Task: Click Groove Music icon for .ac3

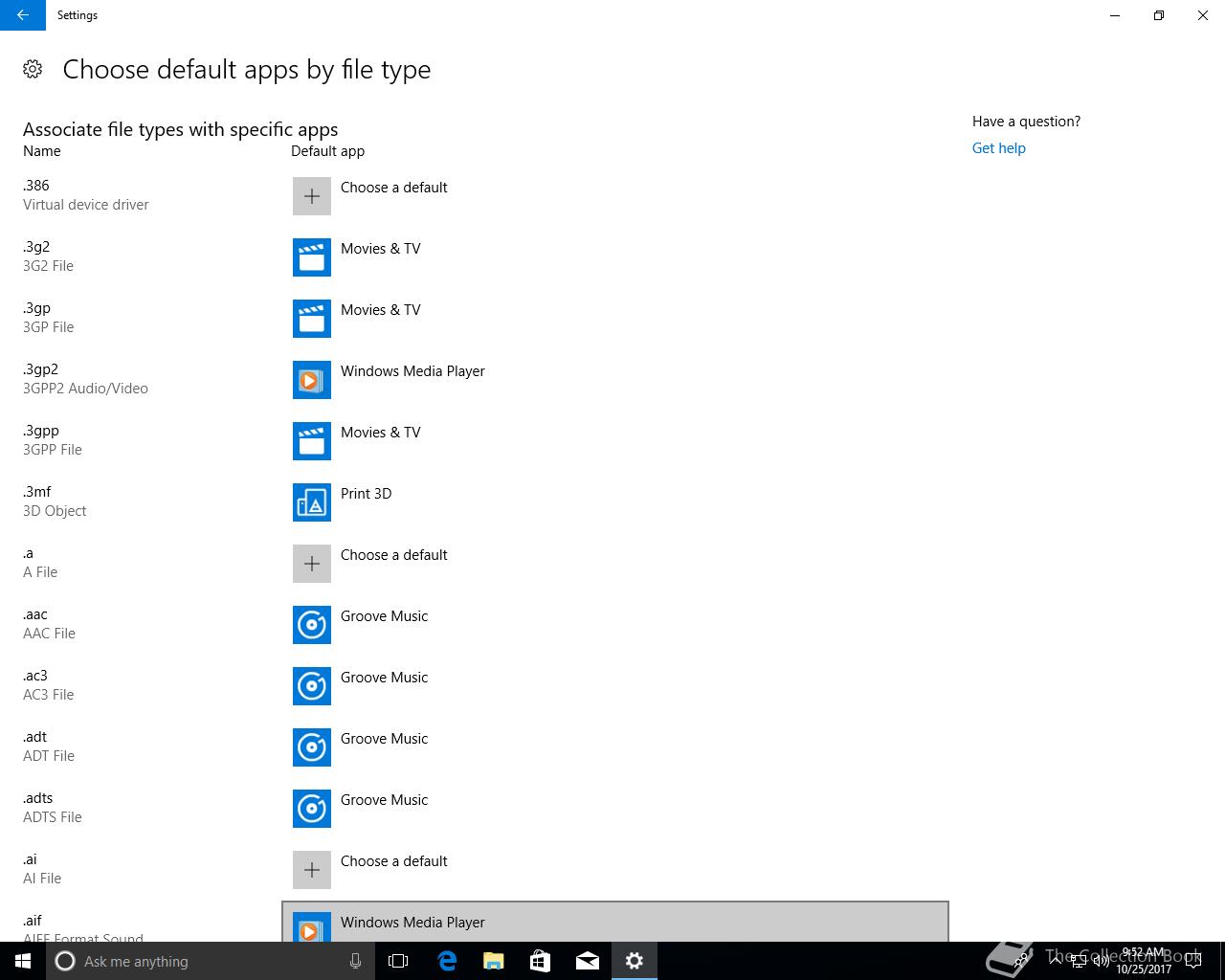Action: (x=312, y=686)
